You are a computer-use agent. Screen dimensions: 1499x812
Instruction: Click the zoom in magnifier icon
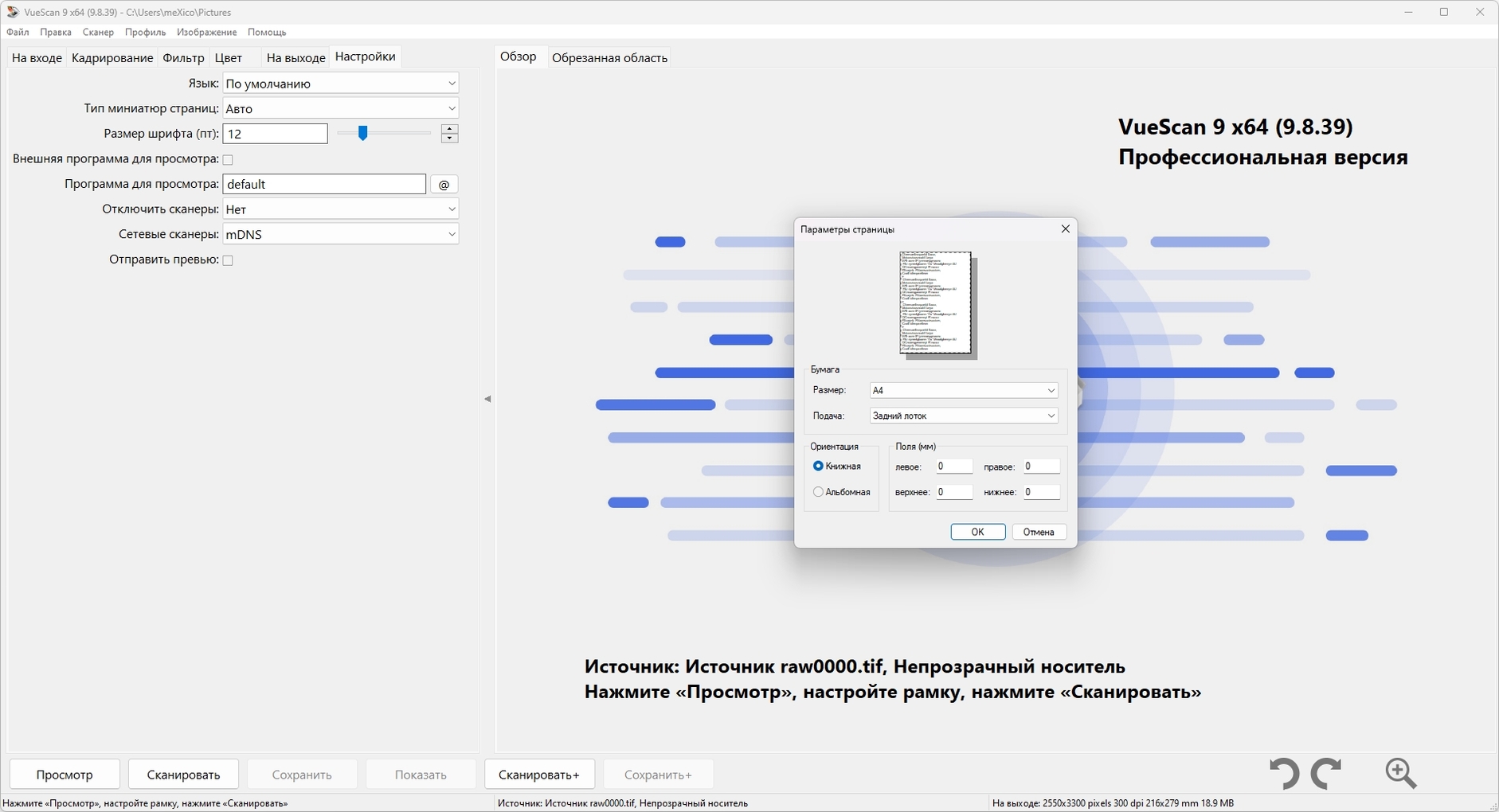tap(1401, 773)
